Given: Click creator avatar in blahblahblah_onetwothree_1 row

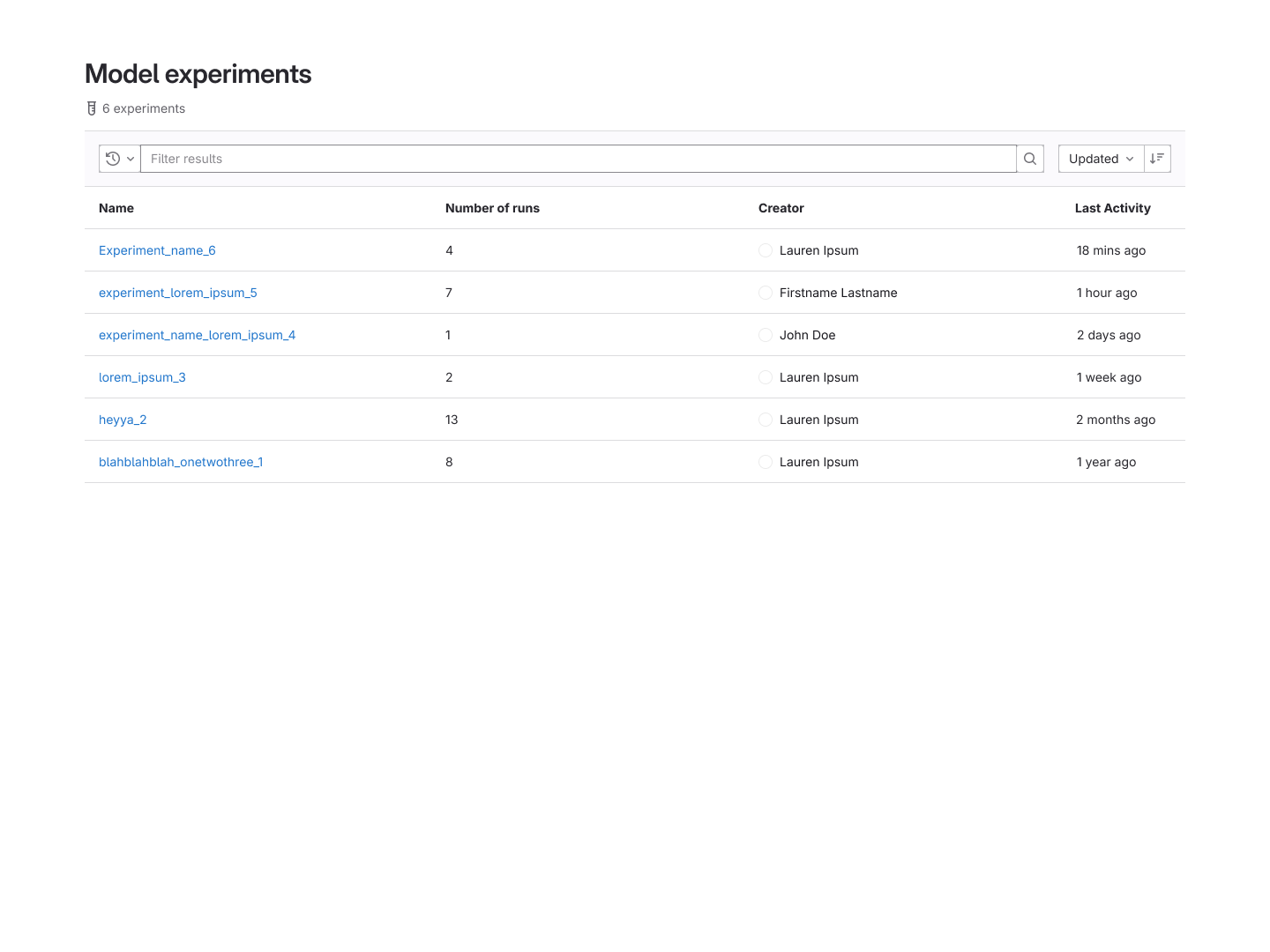Looking at the screenshot, I should coord(766,462).
